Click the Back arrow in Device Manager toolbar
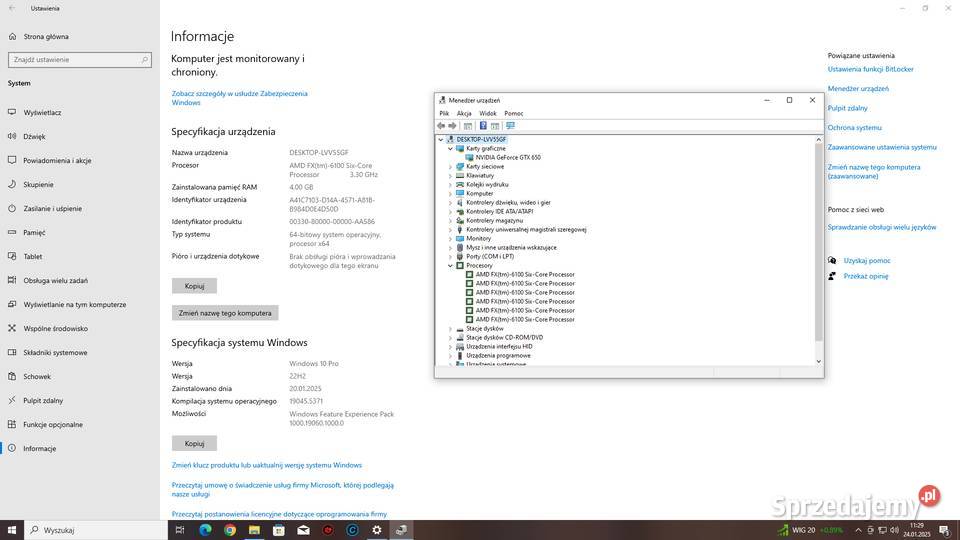Viewport: 960px width, 540px height. pos(441,126)
